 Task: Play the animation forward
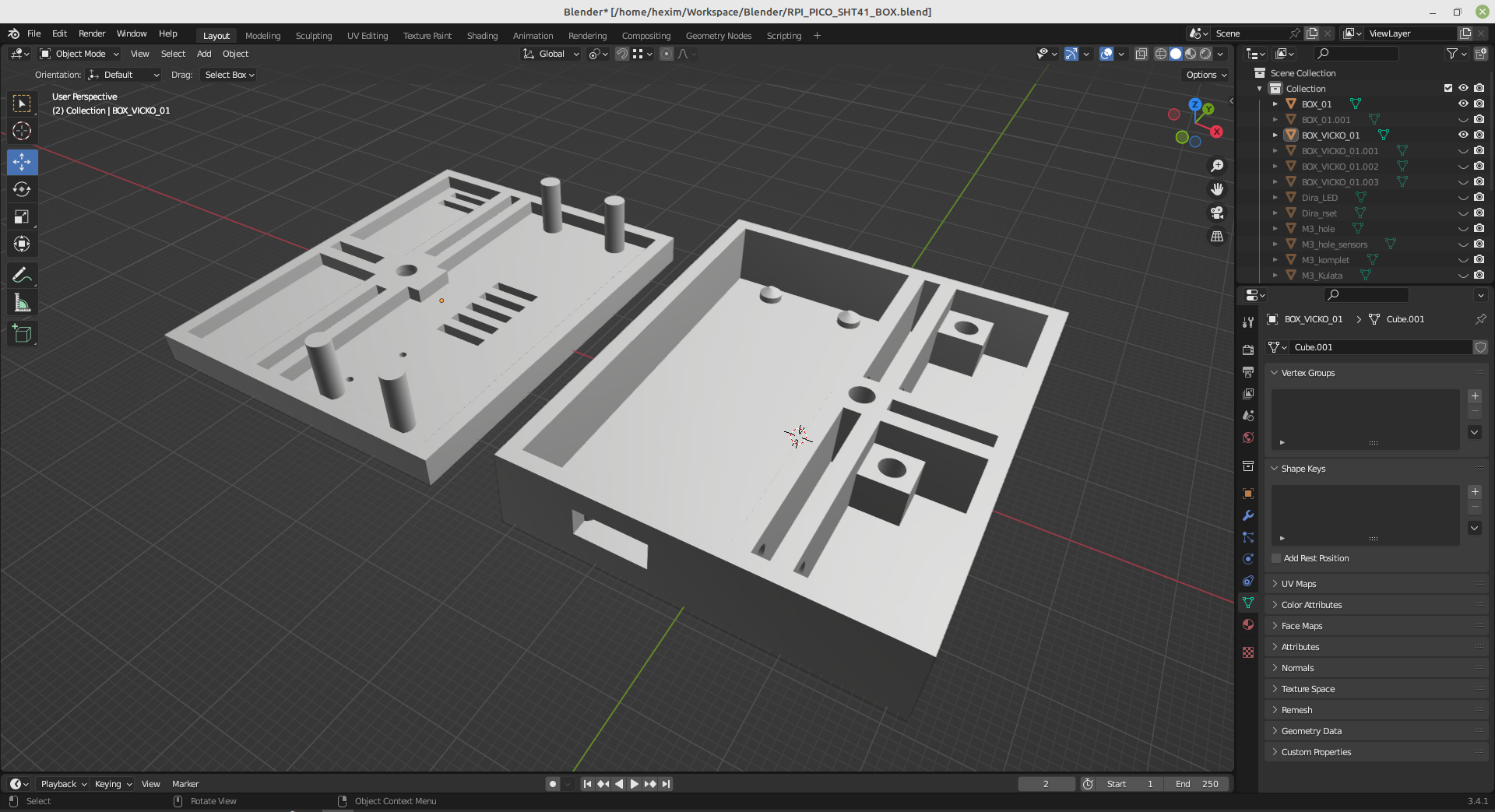635,784
